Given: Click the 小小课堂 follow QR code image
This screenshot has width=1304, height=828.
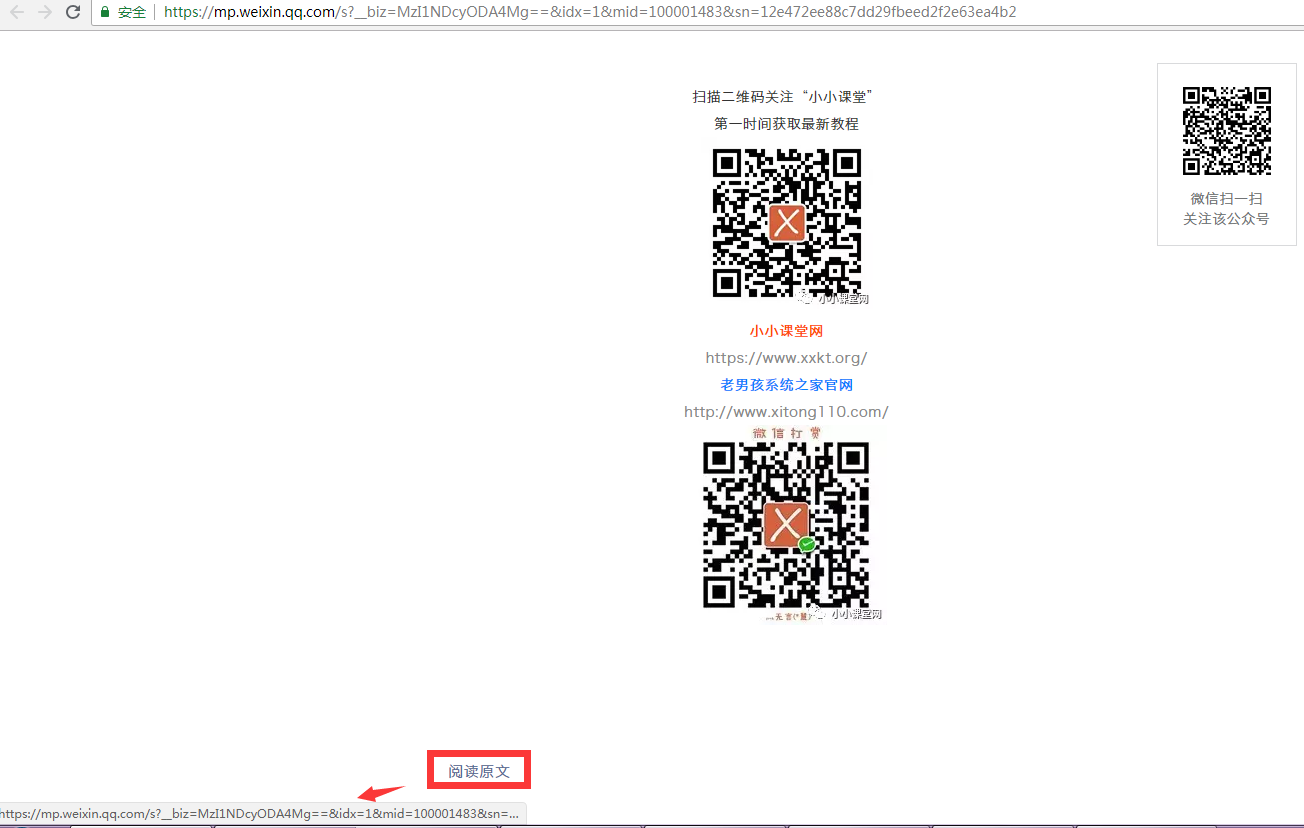Looking at the screenshot, I should pyautogui.click(x=787, y=223).
